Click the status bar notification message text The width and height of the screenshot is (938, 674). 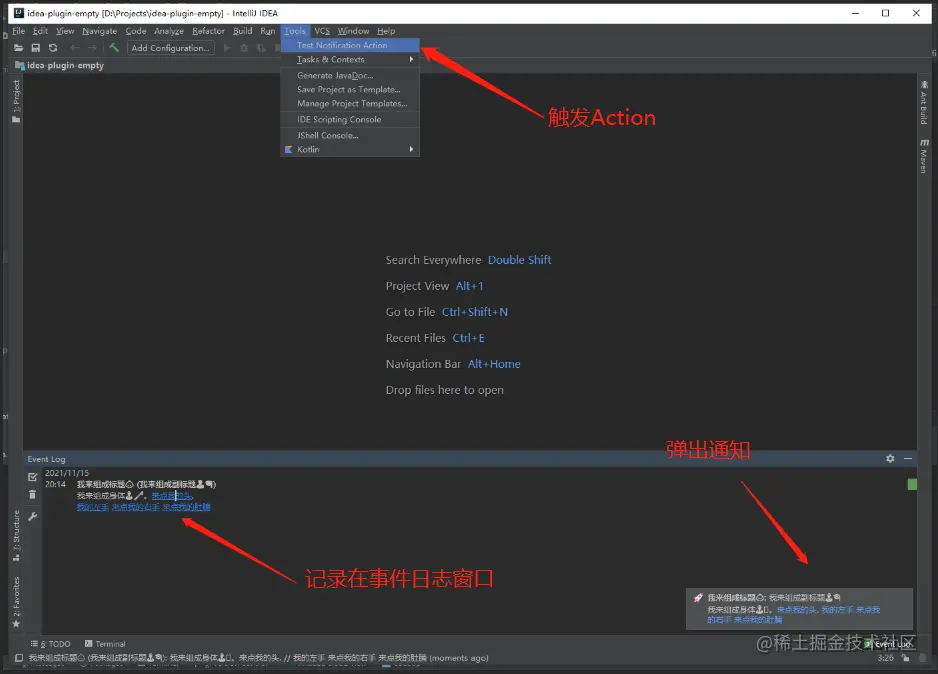click(258, 658)
